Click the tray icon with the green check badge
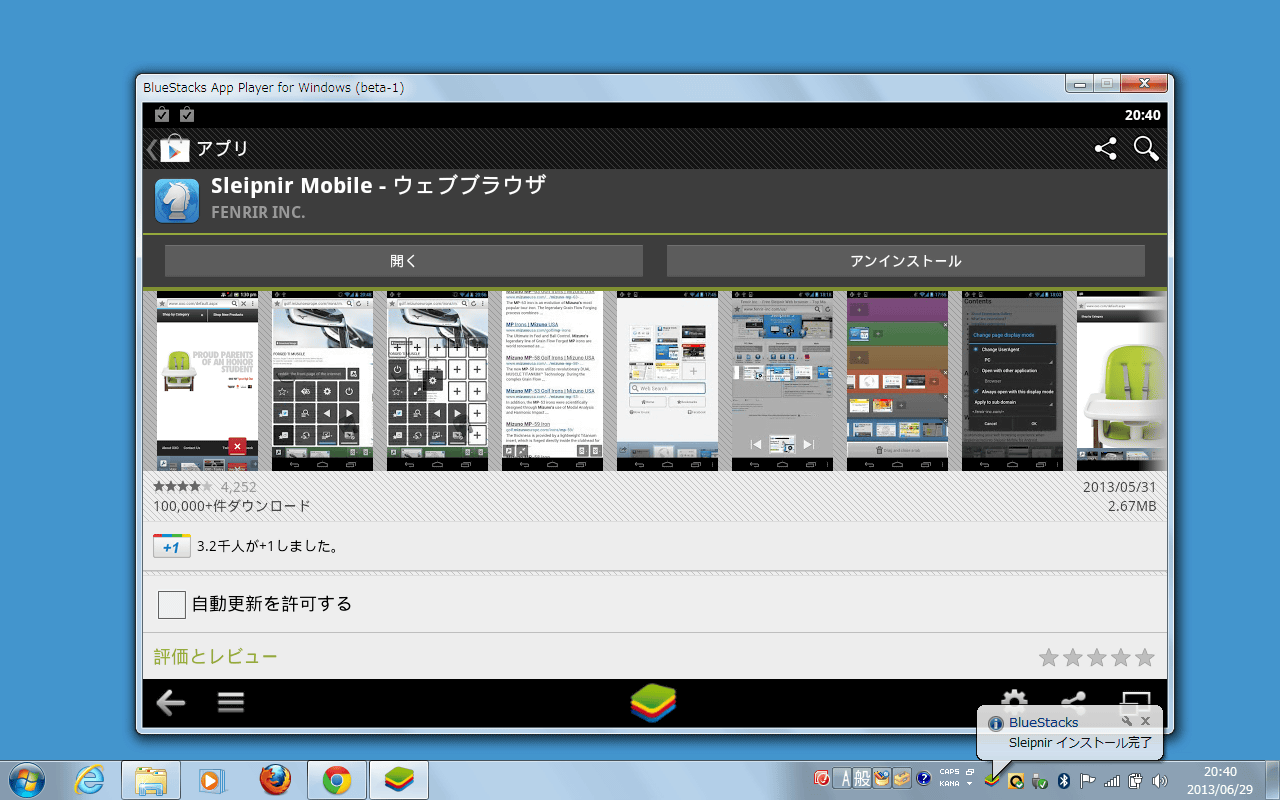 [1017, 780]
